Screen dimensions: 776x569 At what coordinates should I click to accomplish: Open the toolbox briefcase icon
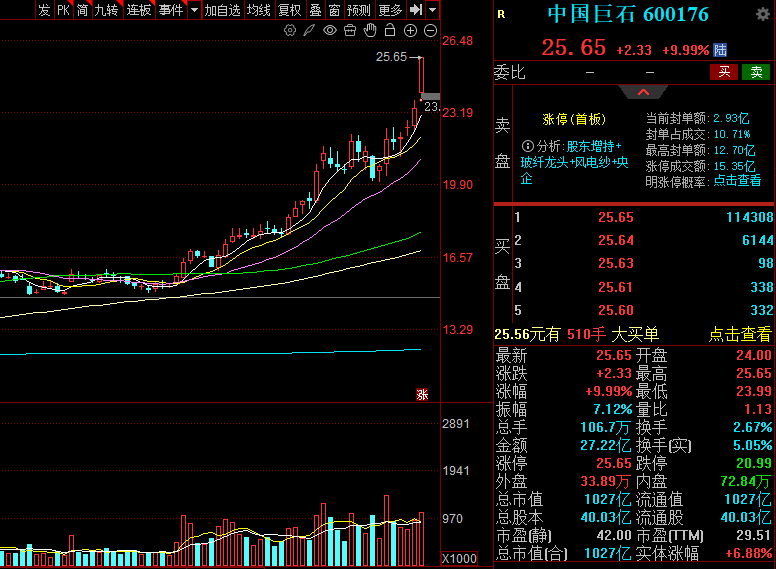(x=350, y=31)
